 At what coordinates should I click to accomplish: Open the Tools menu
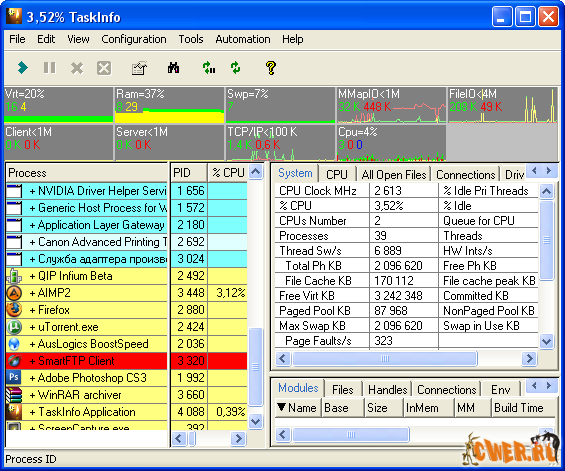pyautogui.click(x=191, y=39)
